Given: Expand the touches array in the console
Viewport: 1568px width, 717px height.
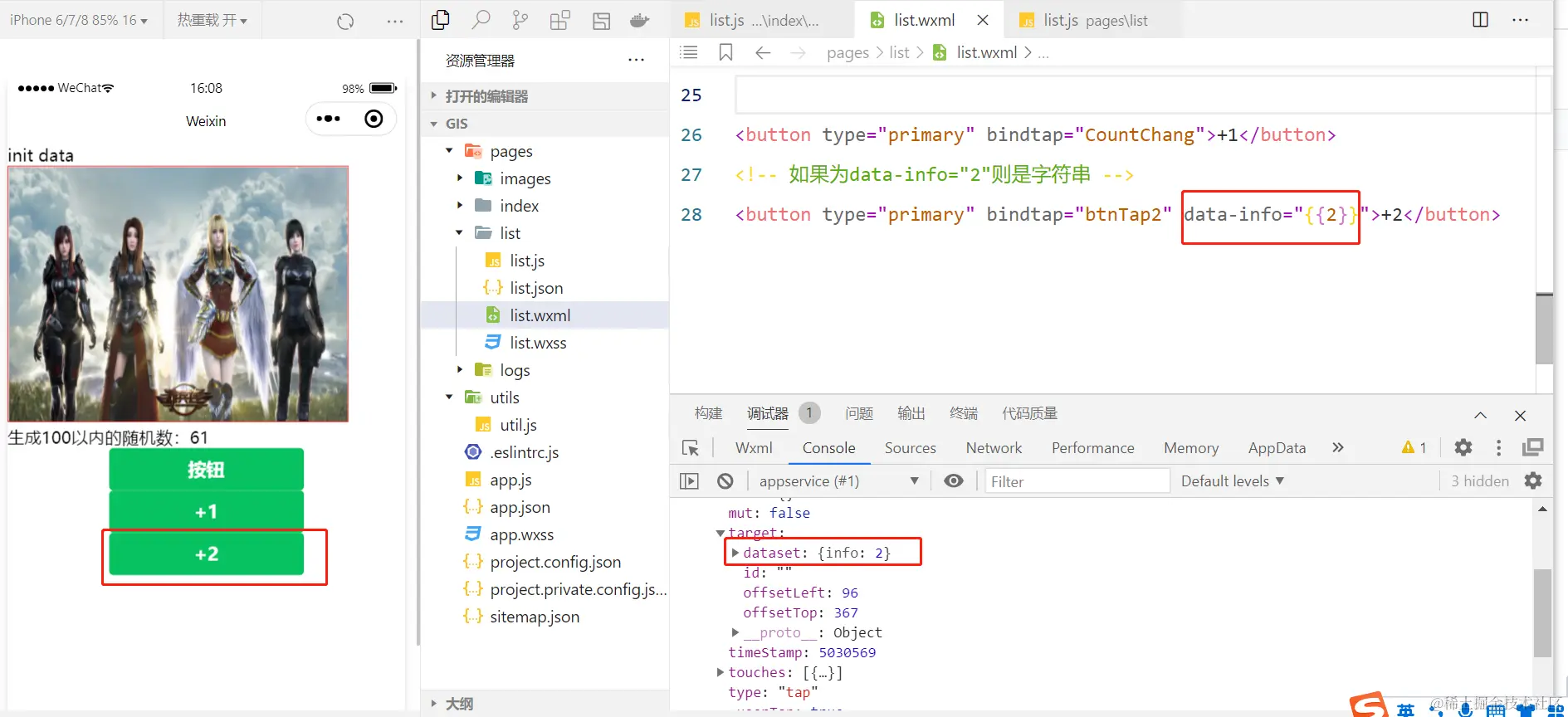Looking at the screenshot, I should pos(720,672).
